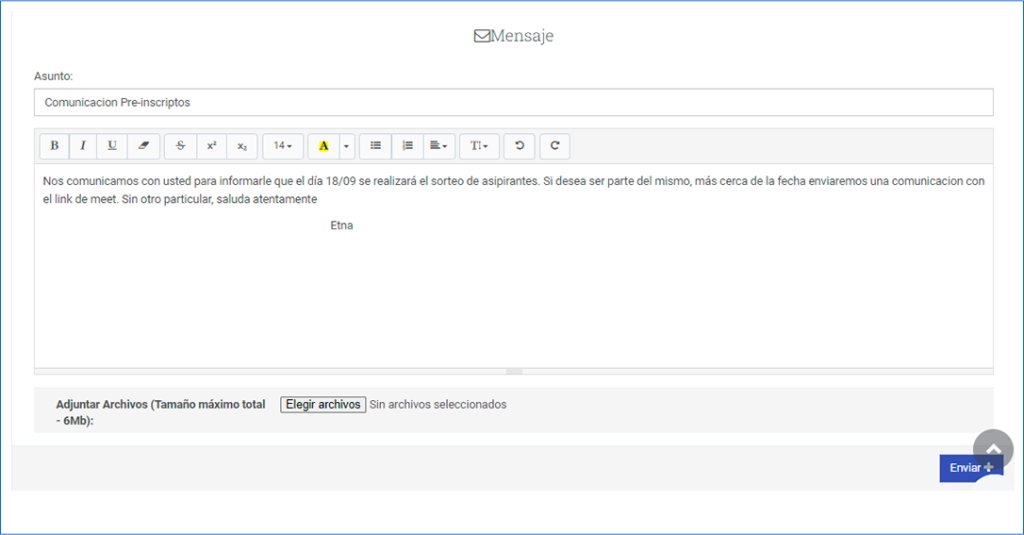1024x535 pixels.
Task: Click the eraser icon to remove formatting
Action: [x=143, y=146]
